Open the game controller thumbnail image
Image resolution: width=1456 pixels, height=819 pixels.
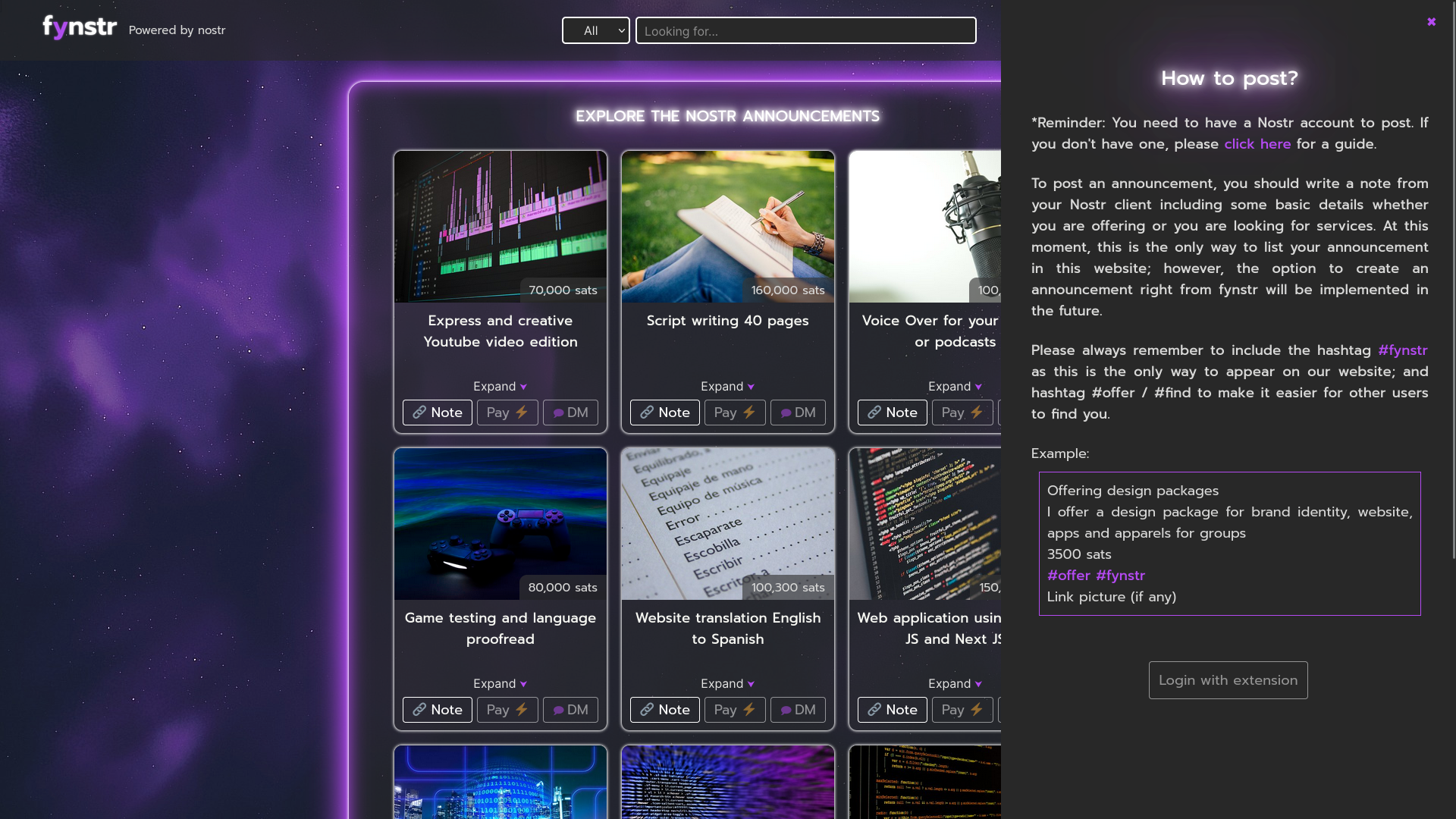[x=500, y=523]
